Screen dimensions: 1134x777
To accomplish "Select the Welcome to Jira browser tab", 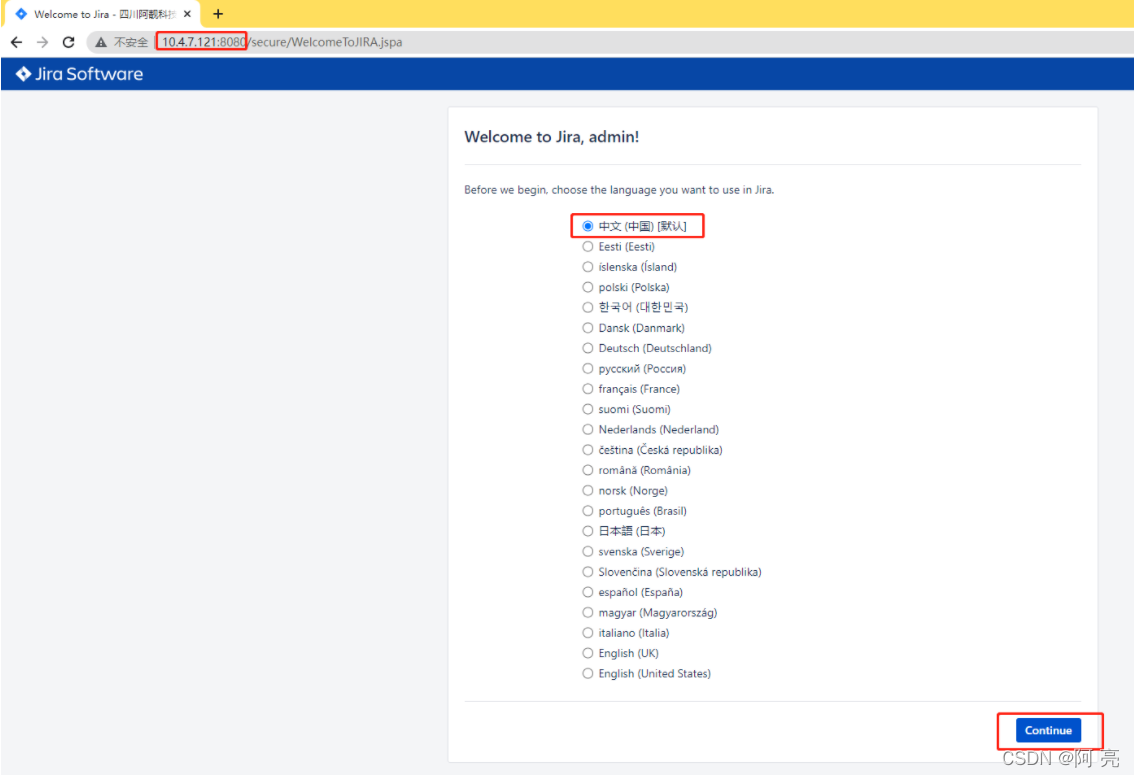I will click(103, 14).
